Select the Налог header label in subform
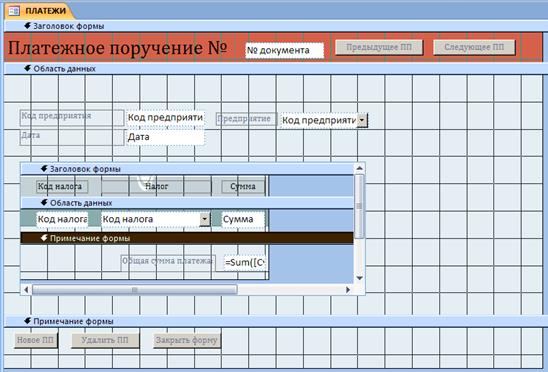Image resolution: width=548 pixels, height=372 pixels. click(x=157, y=186)
